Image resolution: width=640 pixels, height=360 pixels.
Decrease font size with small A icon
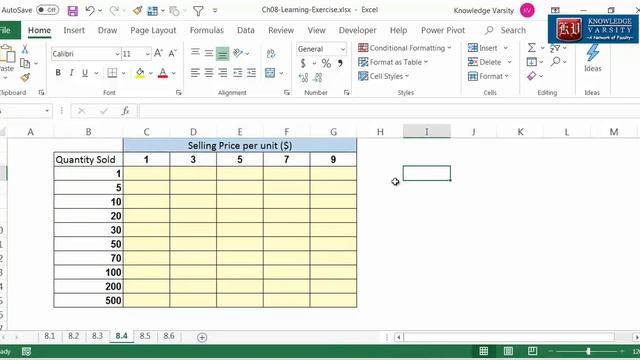pos(173,53)
